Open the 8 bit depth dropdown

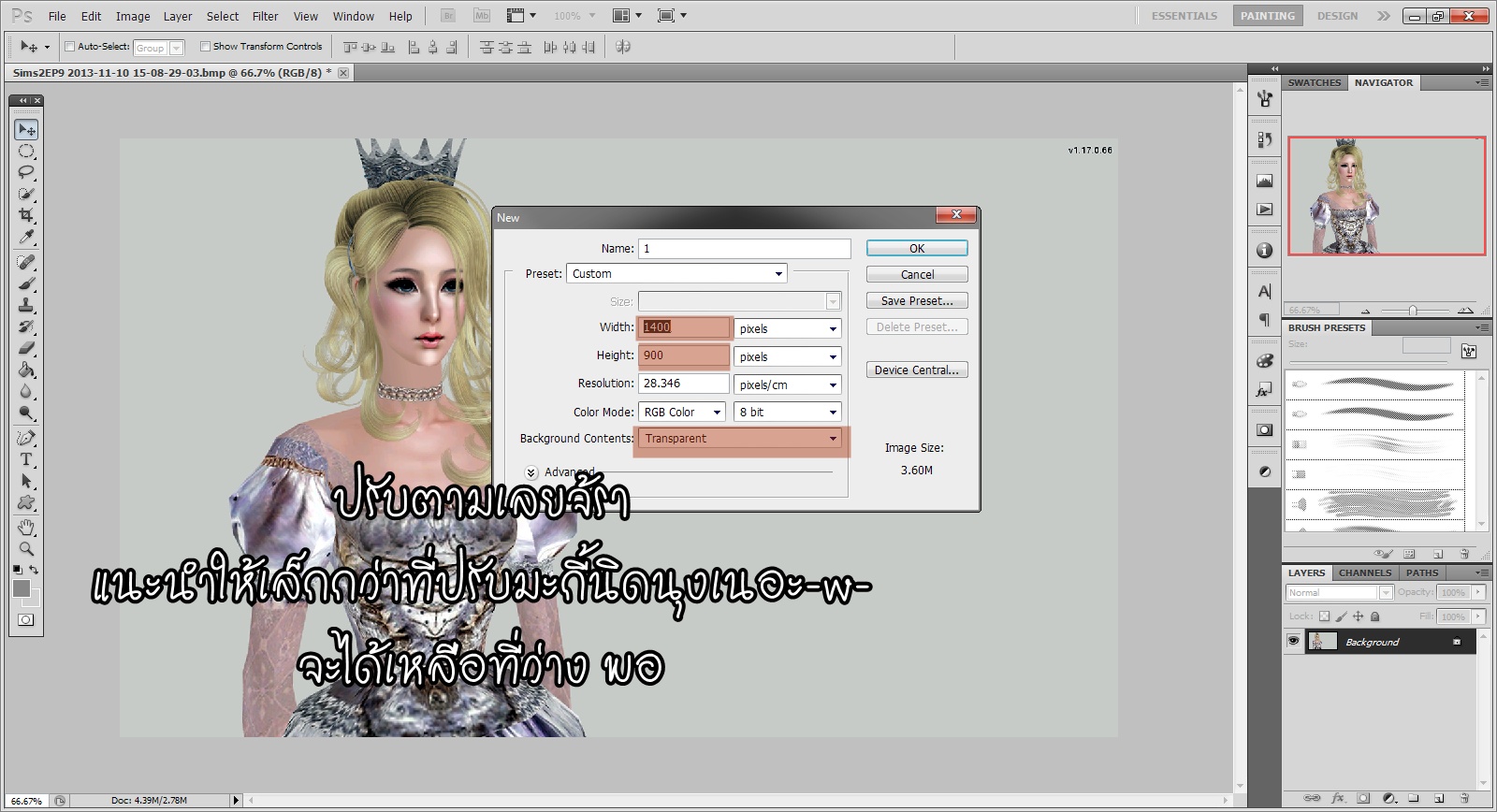click(x=788, y=412)
